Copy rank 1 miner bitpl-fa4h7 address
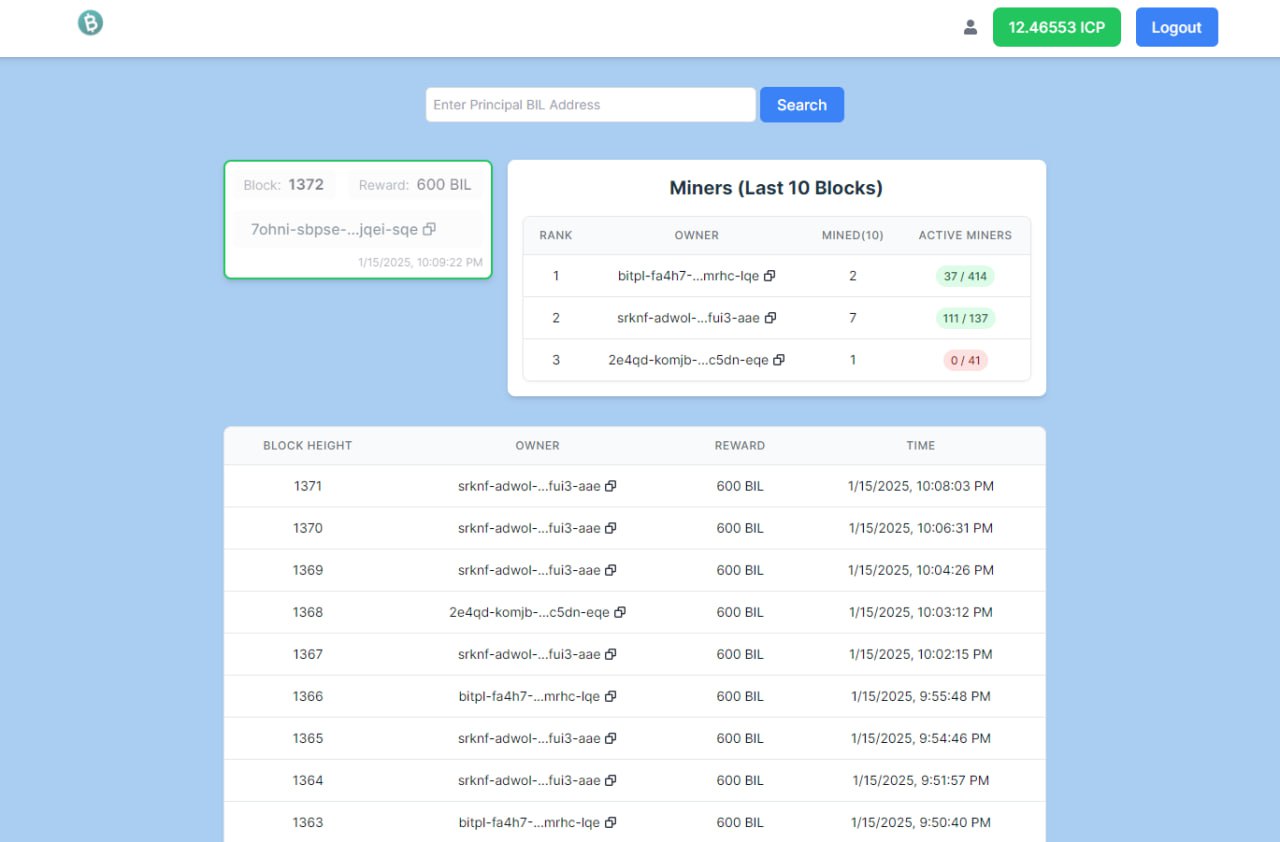The width and height of the screenshot is (1280, 842). 770,276
